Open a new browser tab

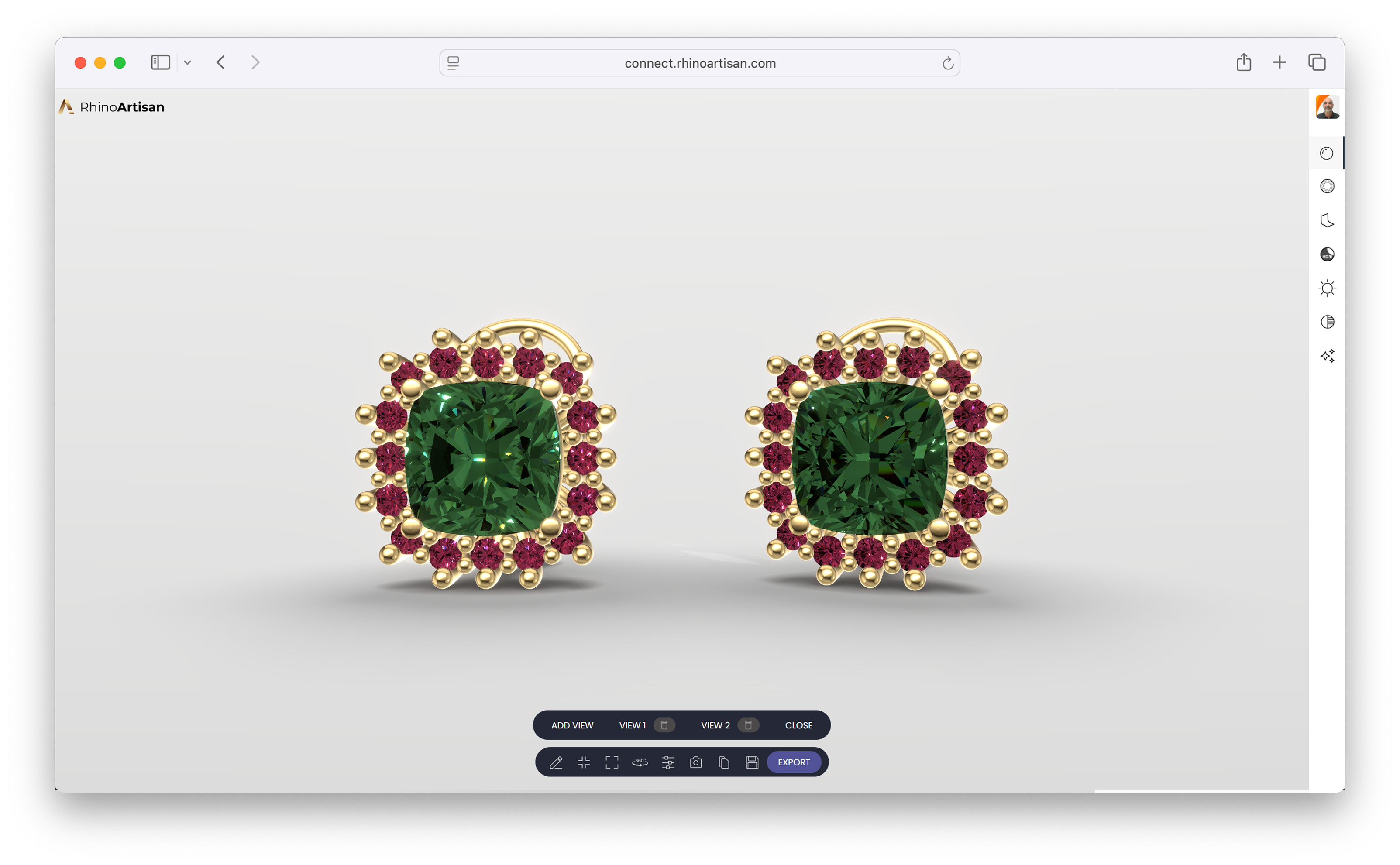(1279, 62)
